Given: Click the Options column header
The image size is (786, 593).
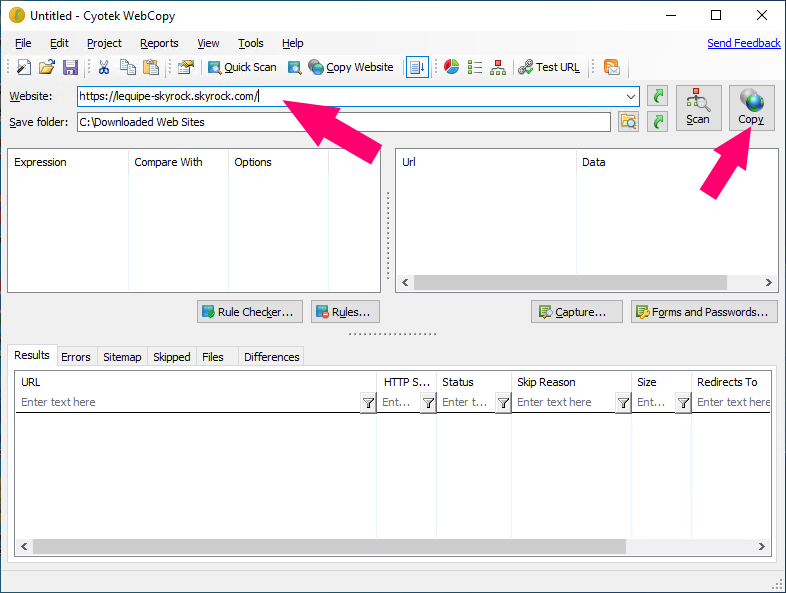Looking at the screenshot, I should 278,162.
